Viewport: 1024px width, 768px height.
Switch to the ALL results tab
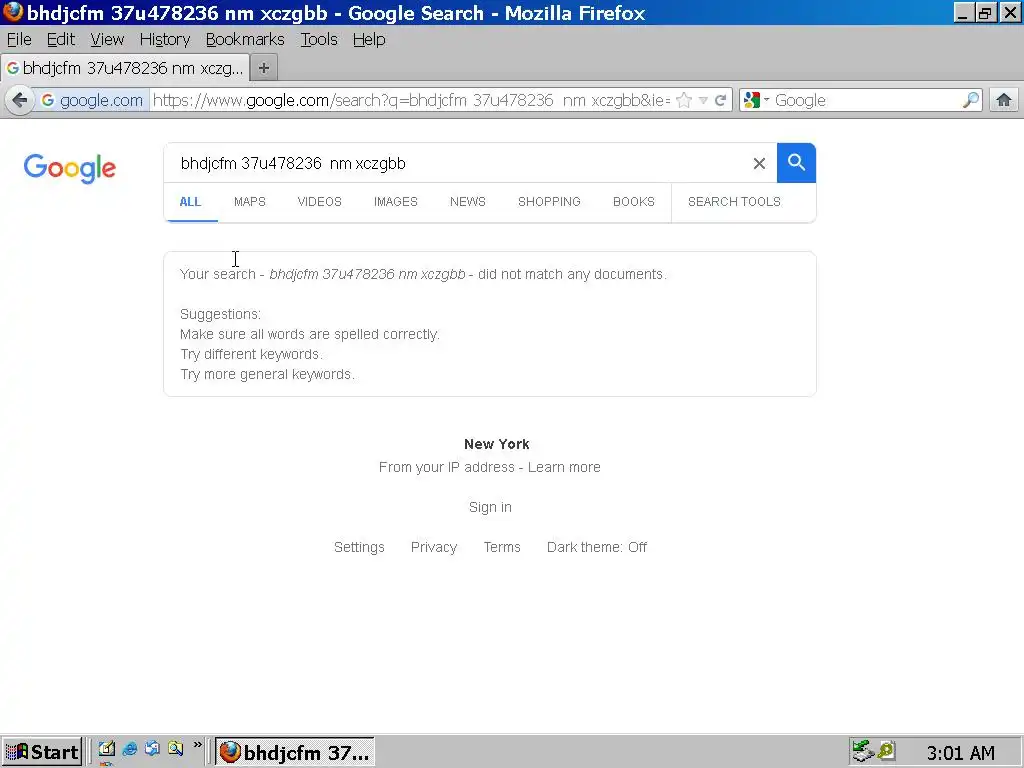pos(190,202)
